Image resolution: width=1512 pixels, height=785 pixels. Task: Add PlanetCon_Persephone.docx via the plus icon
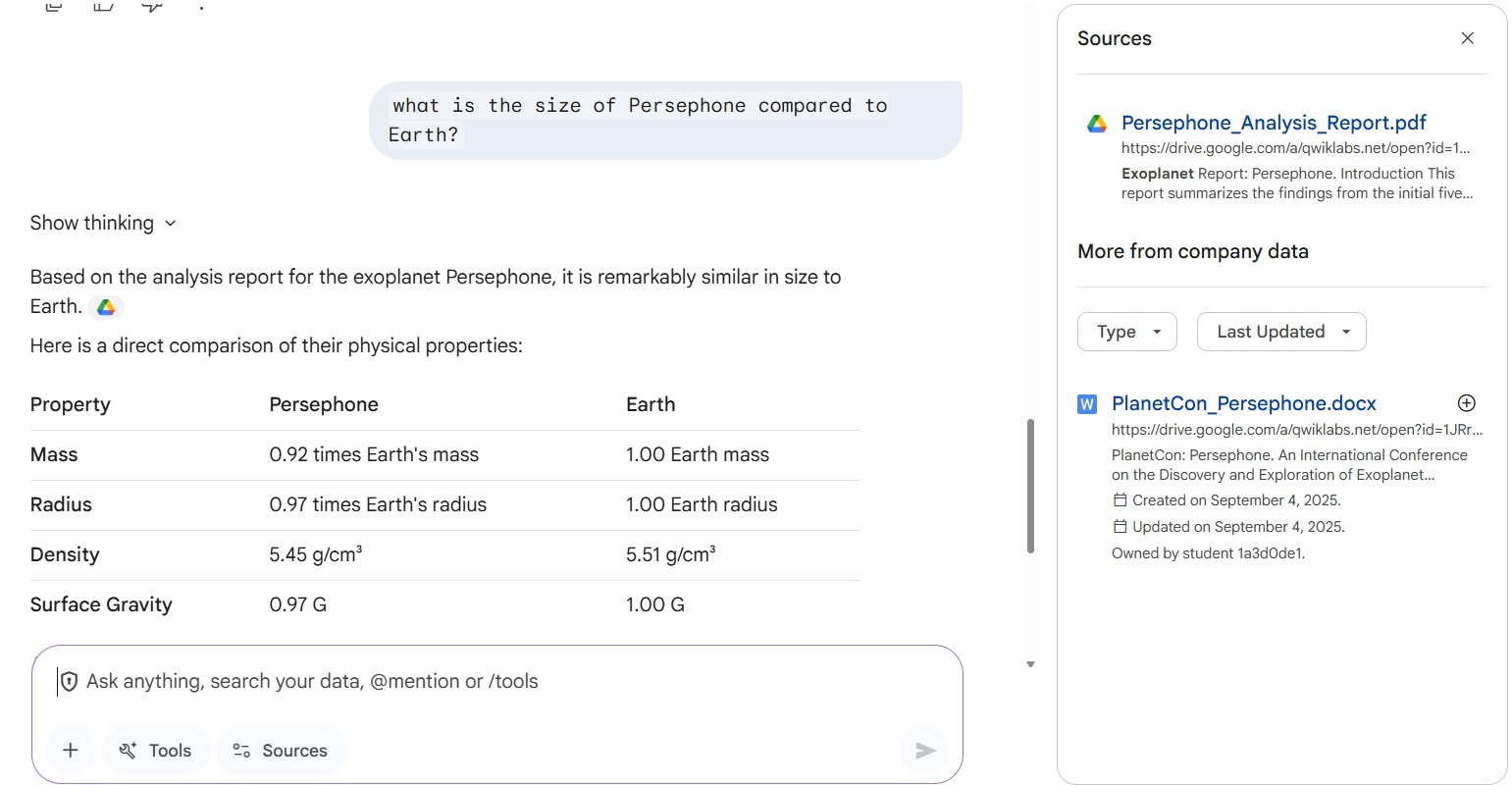point(1466,402)
